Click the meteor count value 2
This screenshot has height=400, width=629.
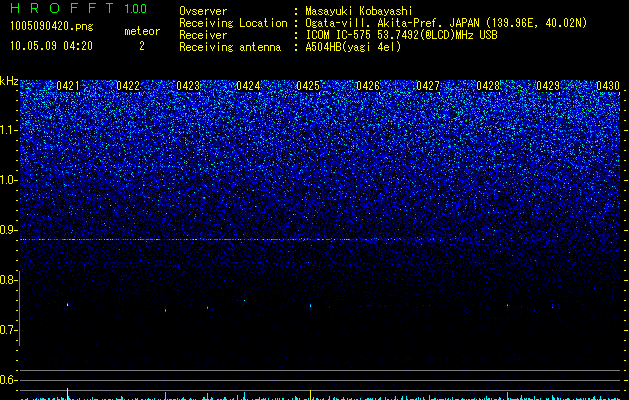point(142,46)
